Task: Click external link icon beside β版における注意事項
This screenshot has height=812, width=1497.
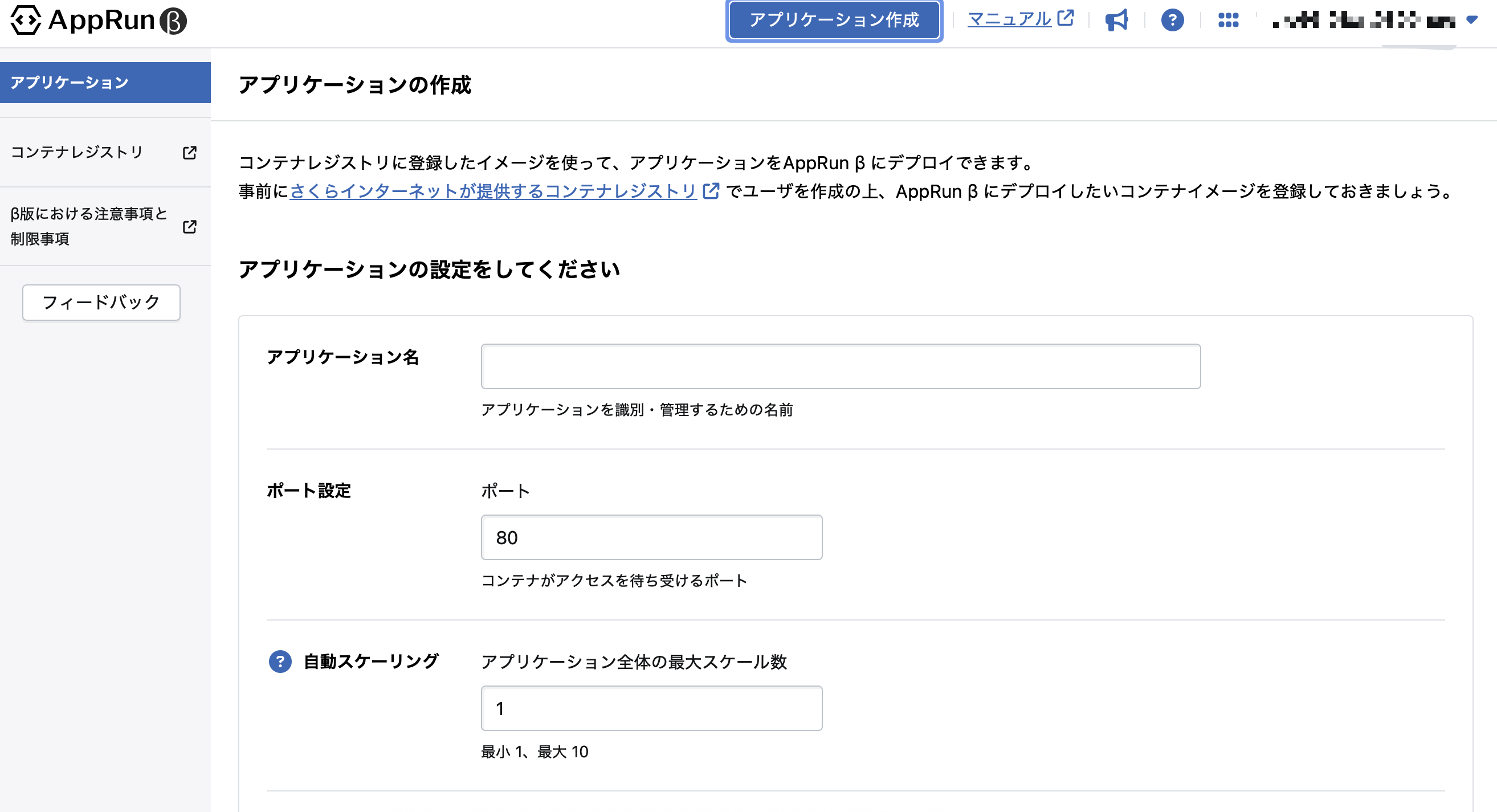Action: click(x=189, y=227)
